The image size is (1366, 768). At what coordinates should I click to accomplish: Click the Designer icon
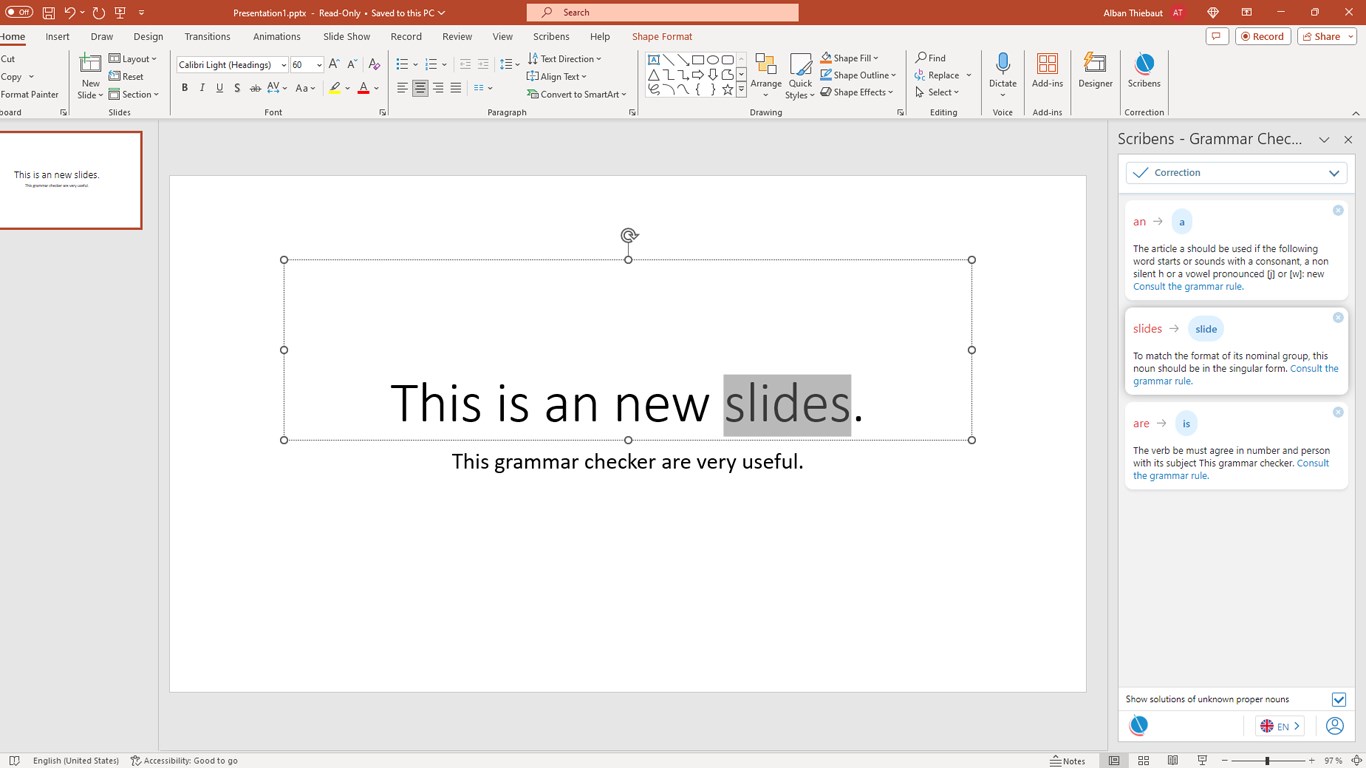point(1095,70)
